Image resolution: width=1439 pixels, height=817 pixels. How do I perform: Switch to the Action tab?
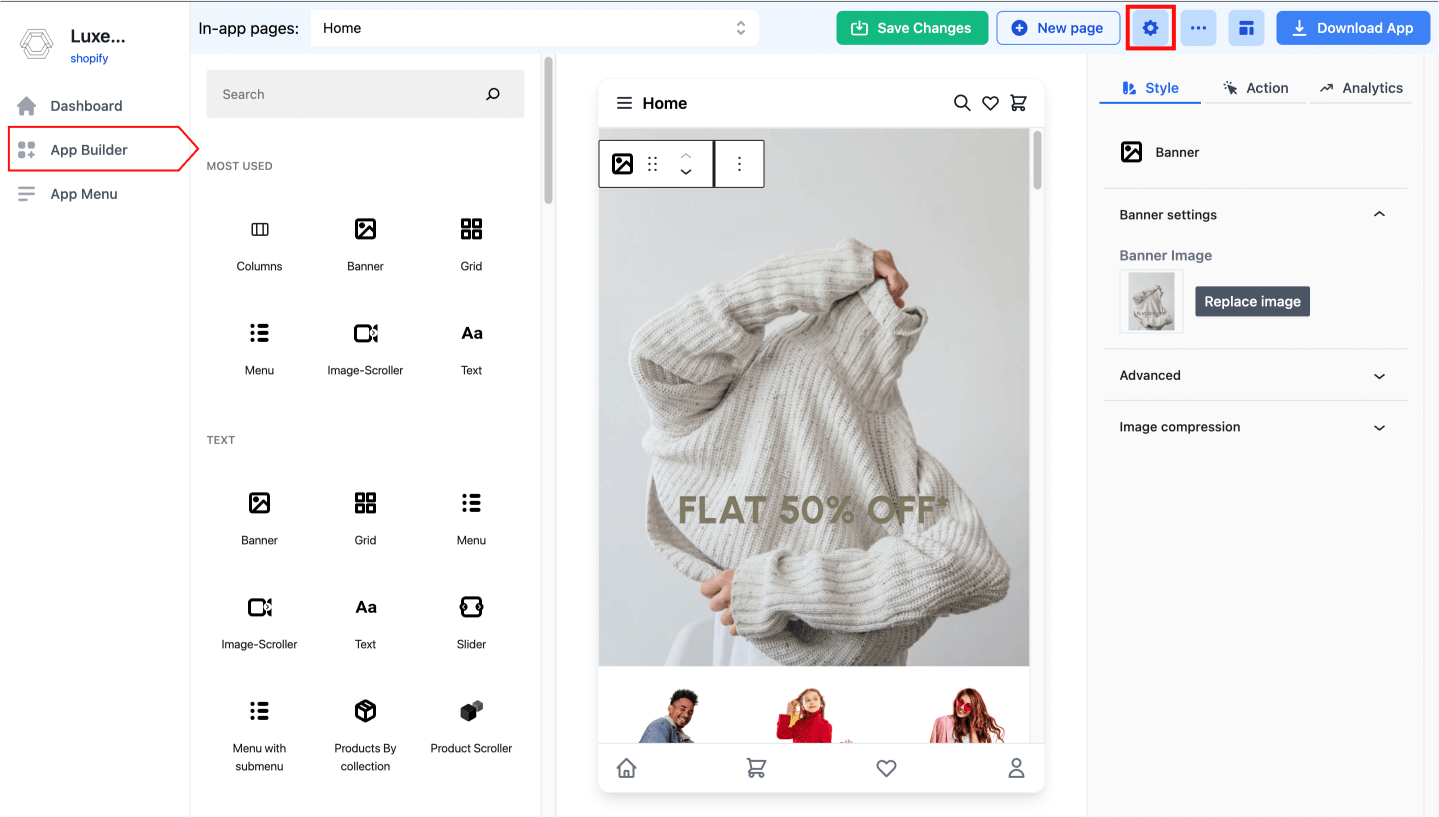[1256, 88]
